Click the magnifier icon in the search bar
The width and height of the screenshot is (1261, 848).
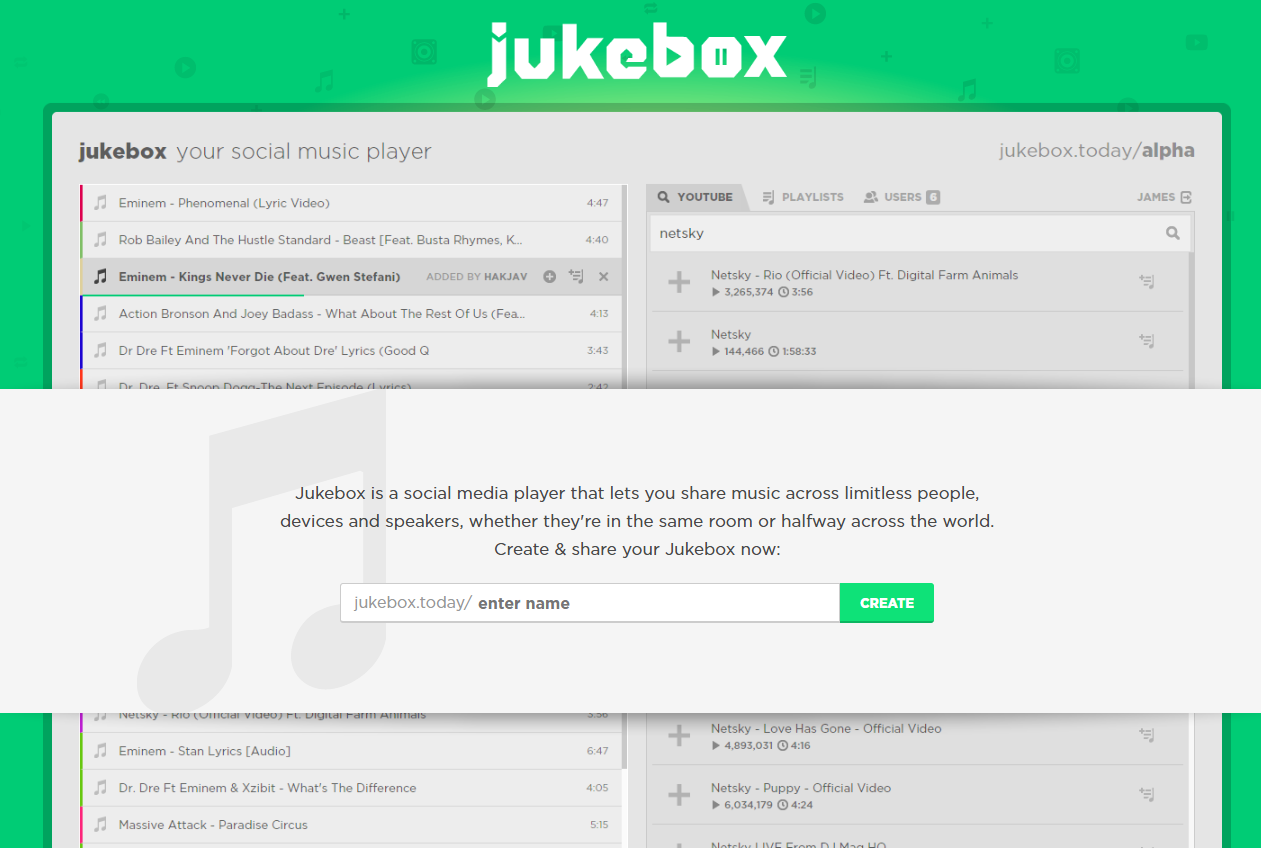[x=1172, y=232]
